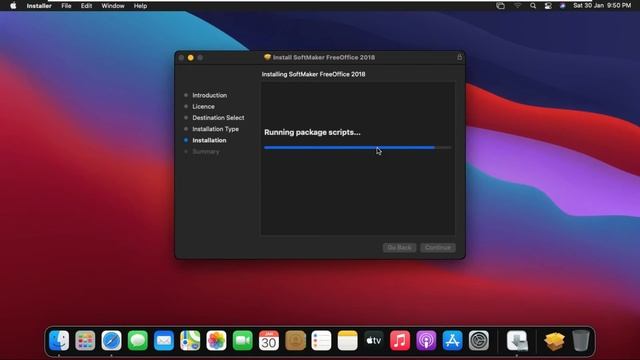
Task: Open the Installer application menu
Action: click(39, 6)
